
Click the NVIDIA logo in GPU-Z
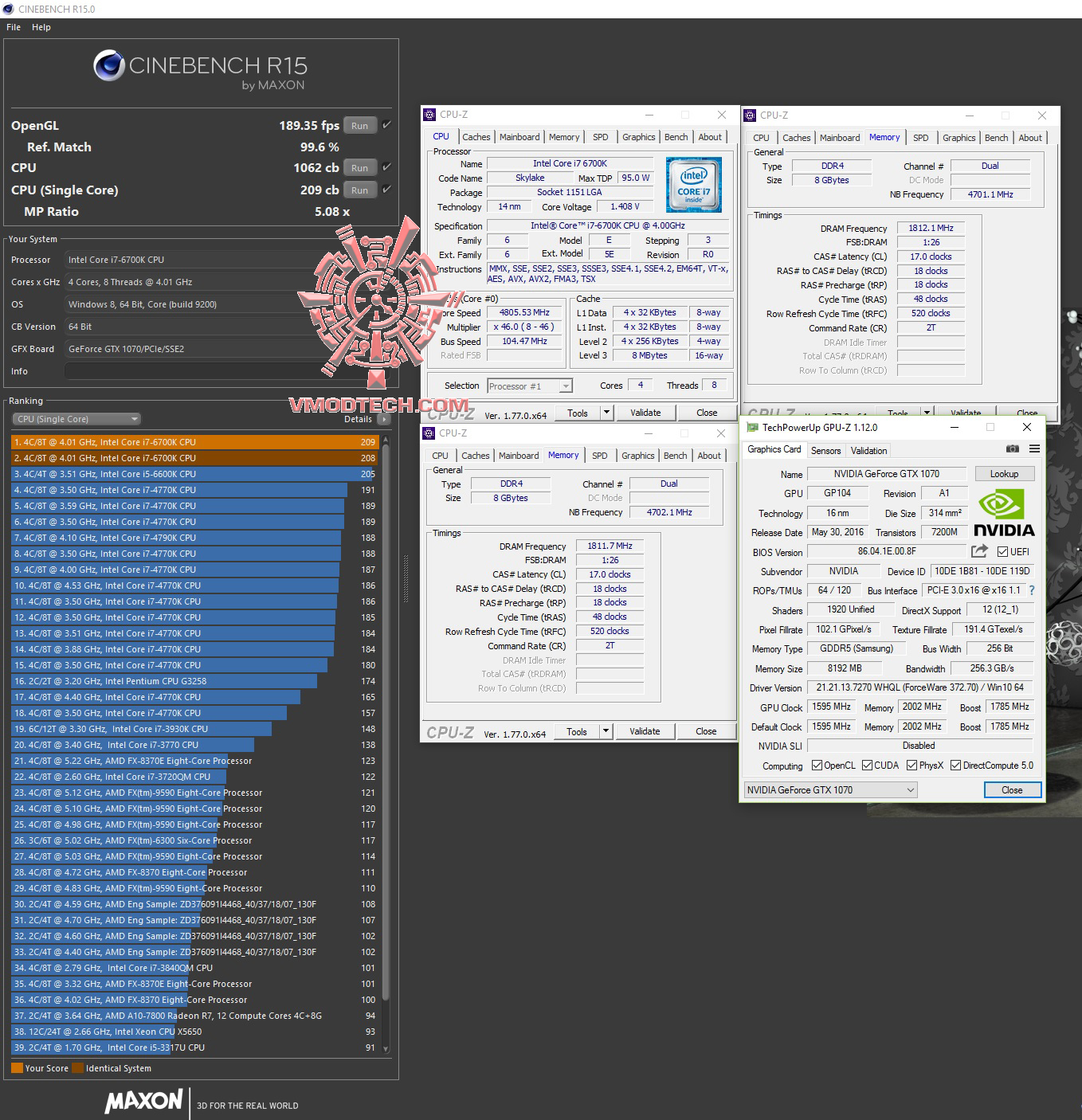click(1004, 512)
